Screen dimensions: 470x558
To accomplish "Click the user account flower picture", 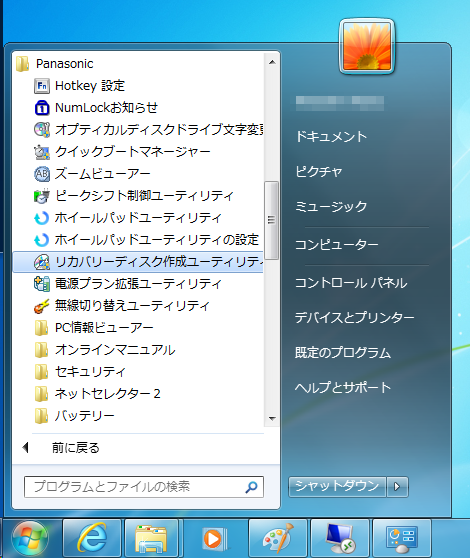I will (367, 47).
